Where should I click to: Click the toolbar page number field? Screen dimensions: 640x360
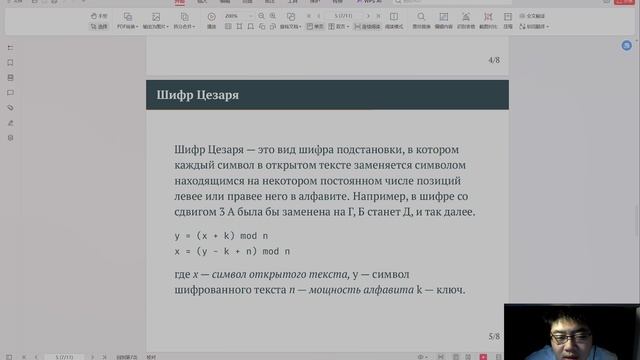(343, 16)
